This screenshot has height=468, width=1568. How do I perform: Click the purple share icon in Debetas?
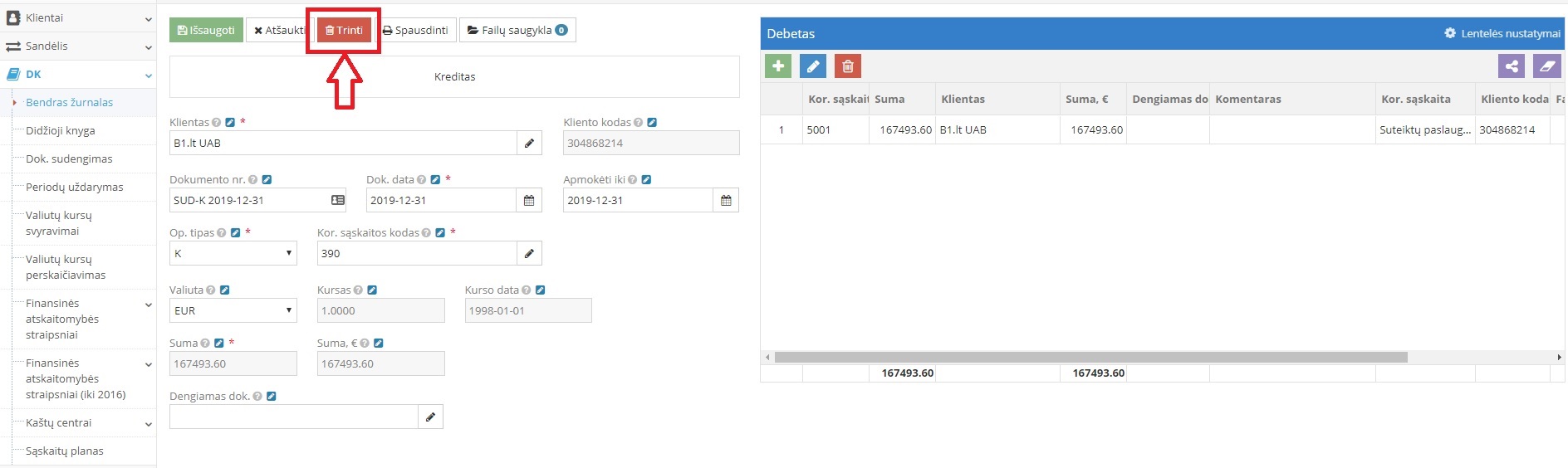pyautogui.click(x=1511, y=66)
